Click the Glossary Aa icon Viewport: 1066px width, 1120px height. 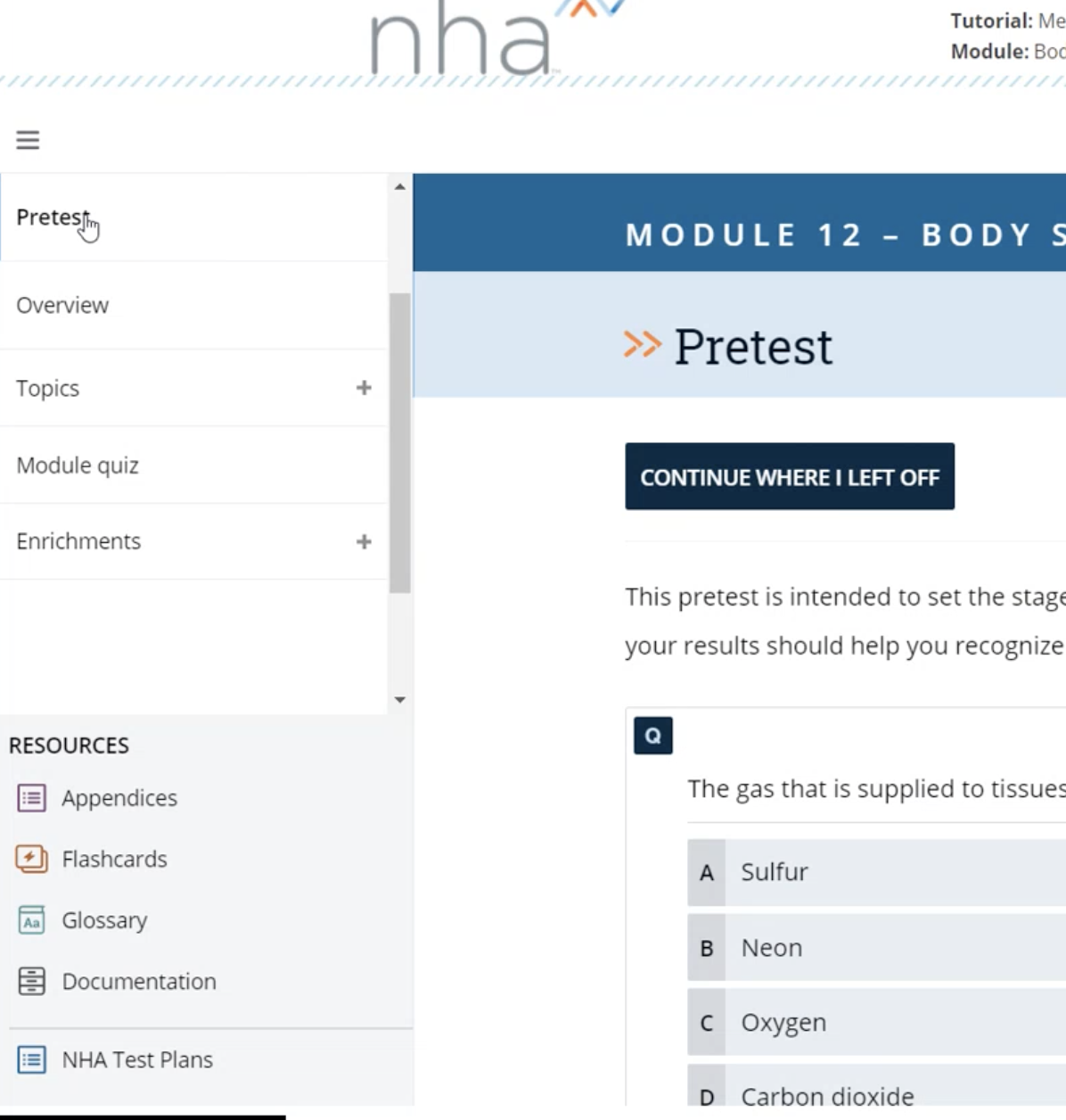31,920
